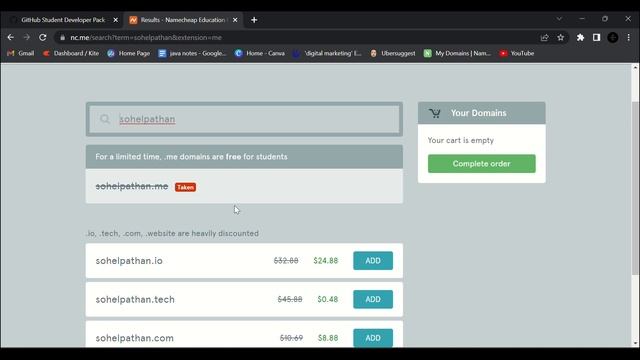Go back to previous page

click(11, 38)
